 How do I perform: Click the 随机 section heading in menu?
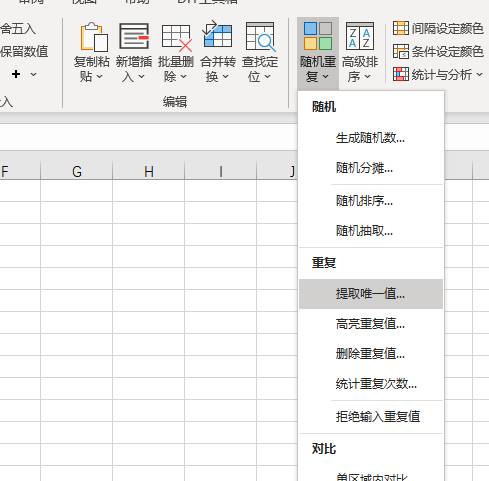(x=324, y=107)
